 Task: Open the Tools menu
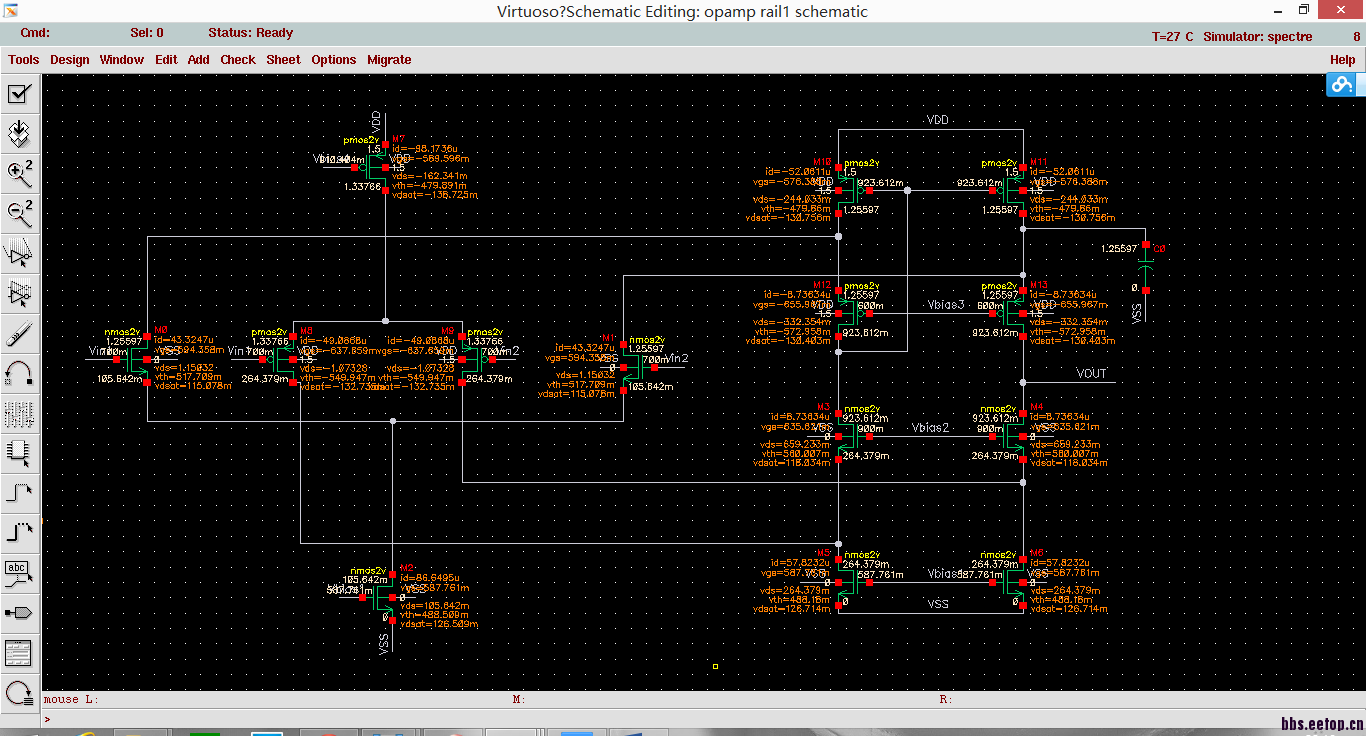24,60
